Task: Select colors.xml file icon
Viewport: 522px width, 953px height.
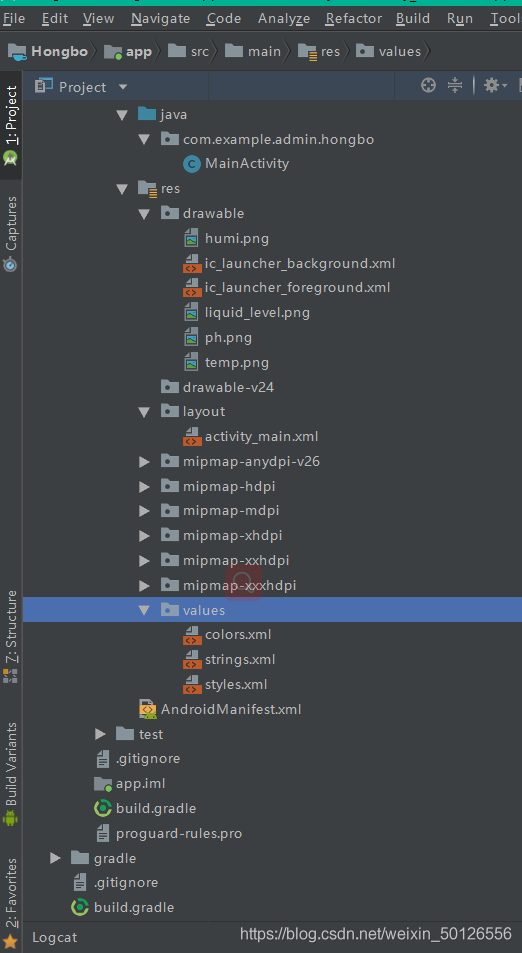Action: 191,635
